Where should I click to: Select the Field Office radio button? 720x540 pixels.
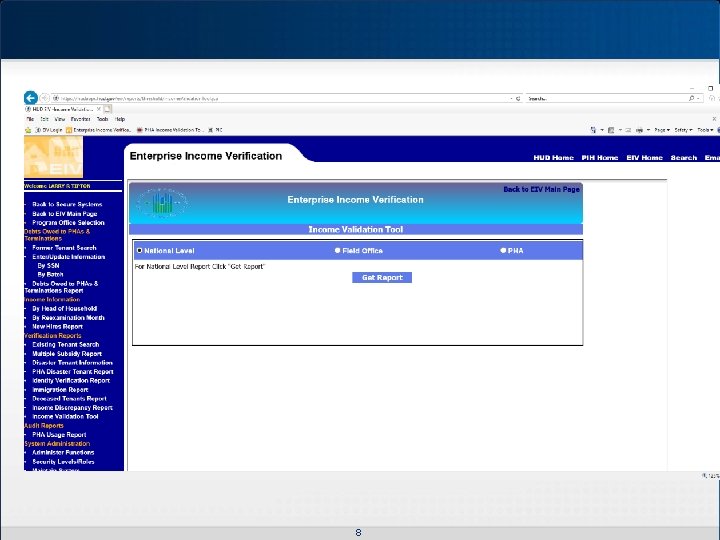click(338, 250)
